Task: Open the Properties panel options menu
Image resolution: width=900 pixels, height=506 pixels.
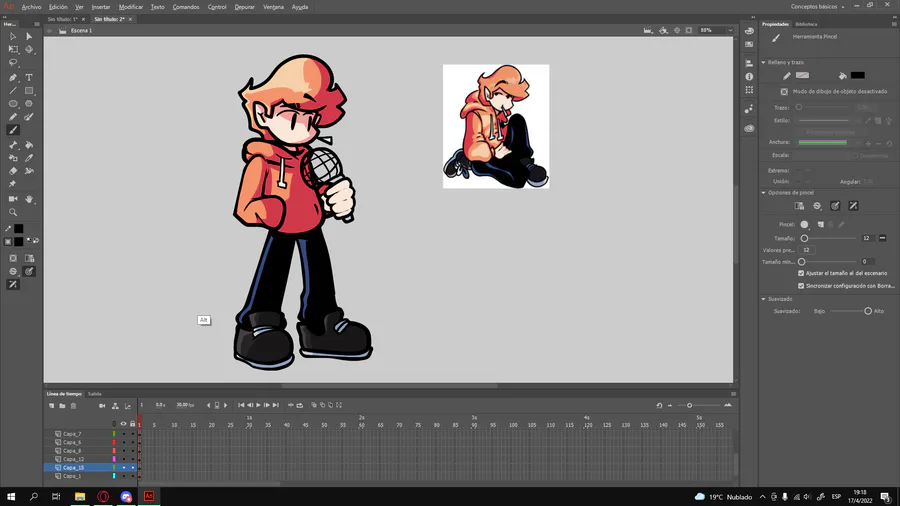Action: [x=894, y=24]
